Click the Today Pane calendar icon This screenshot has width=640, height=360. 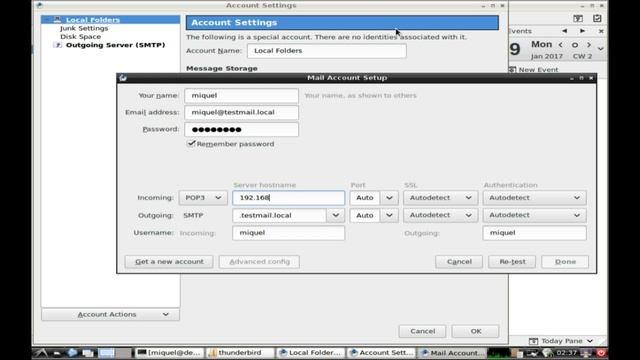click(x=533, y=341)
